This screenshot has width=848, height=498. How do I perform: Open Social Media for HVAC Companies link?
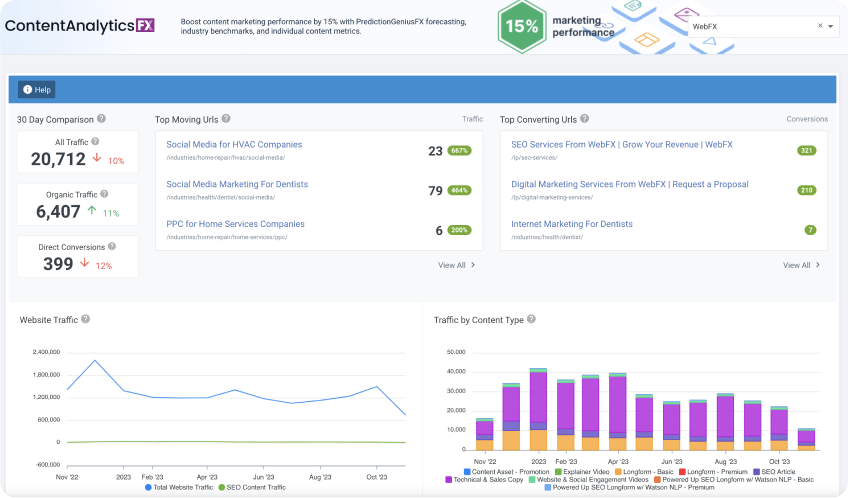(234, 144)
